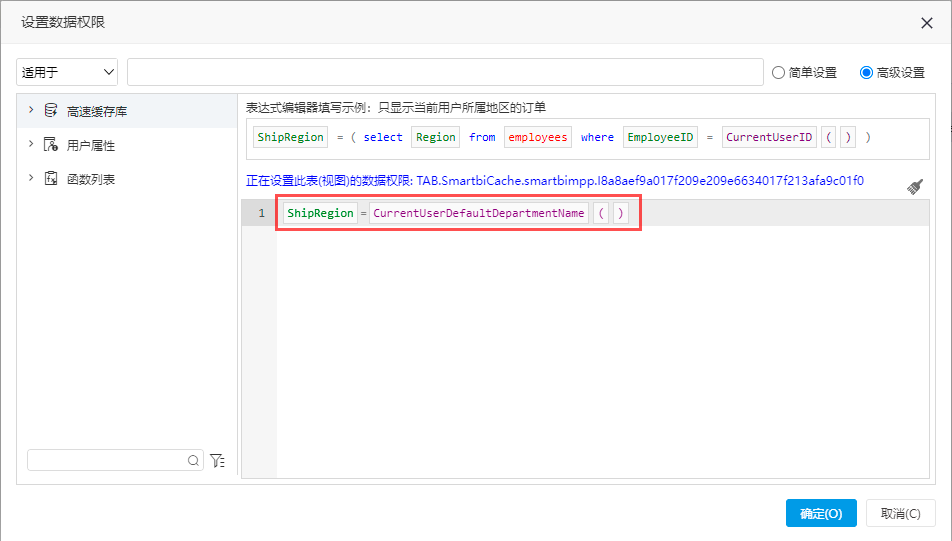Click ShipRegion token in editor line 1

coord(320,213)
